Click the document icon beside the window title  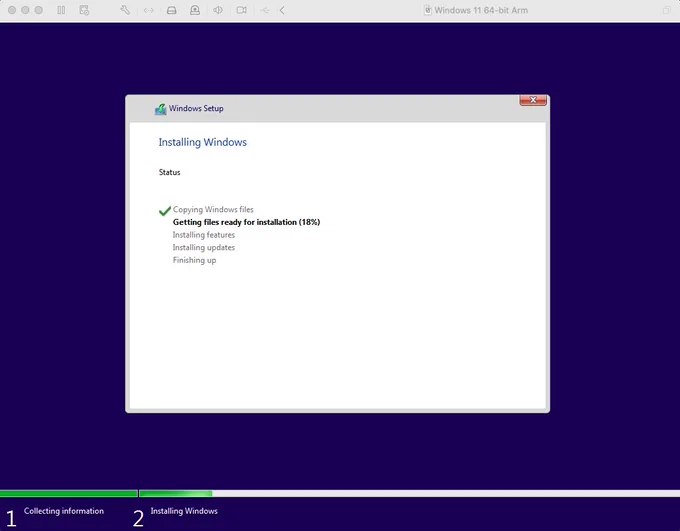[x=428, y=10]
